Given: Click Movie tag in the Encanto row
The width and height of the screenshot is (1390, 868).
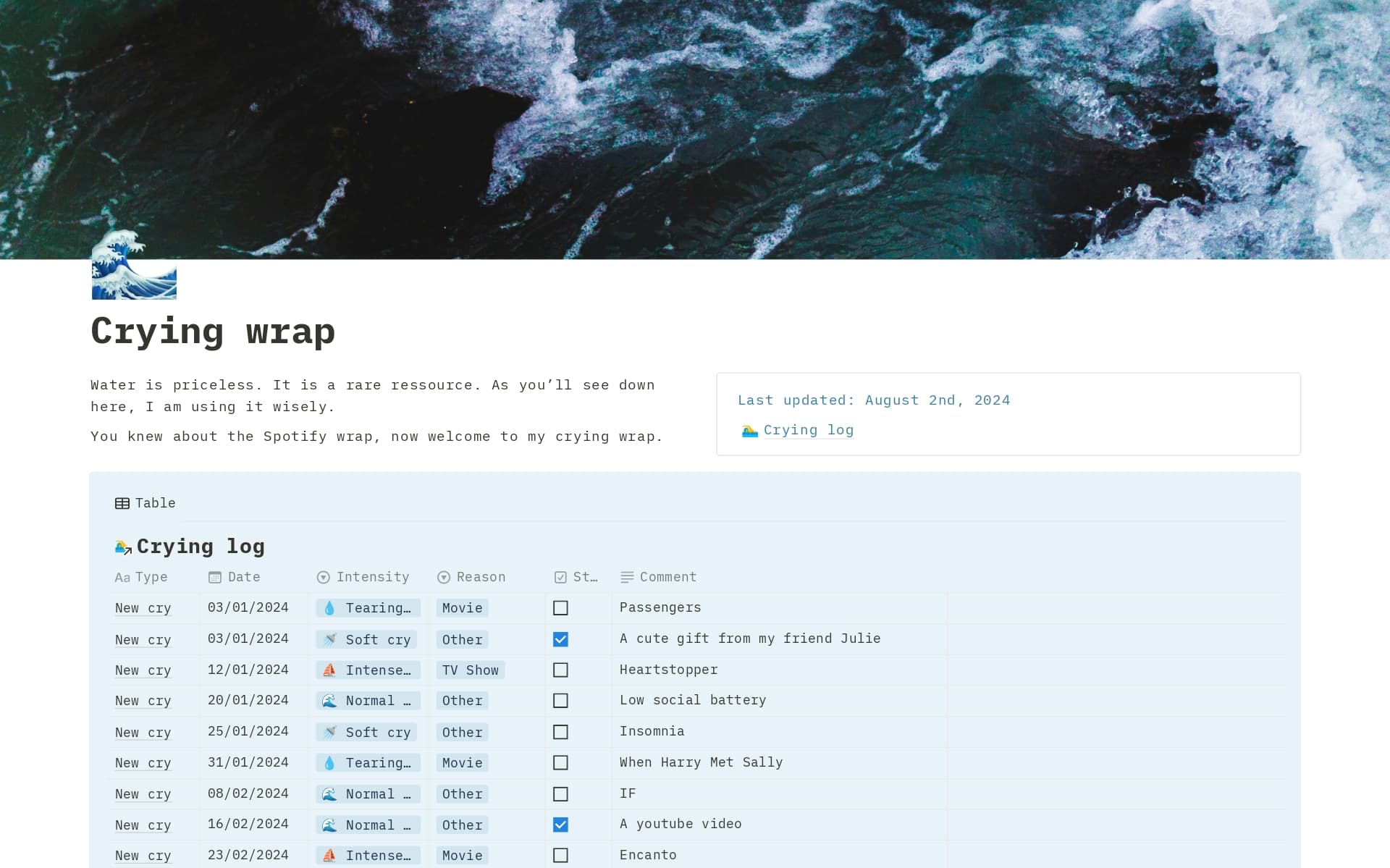Looking at the screenshot, I should [x=462, y=856].
